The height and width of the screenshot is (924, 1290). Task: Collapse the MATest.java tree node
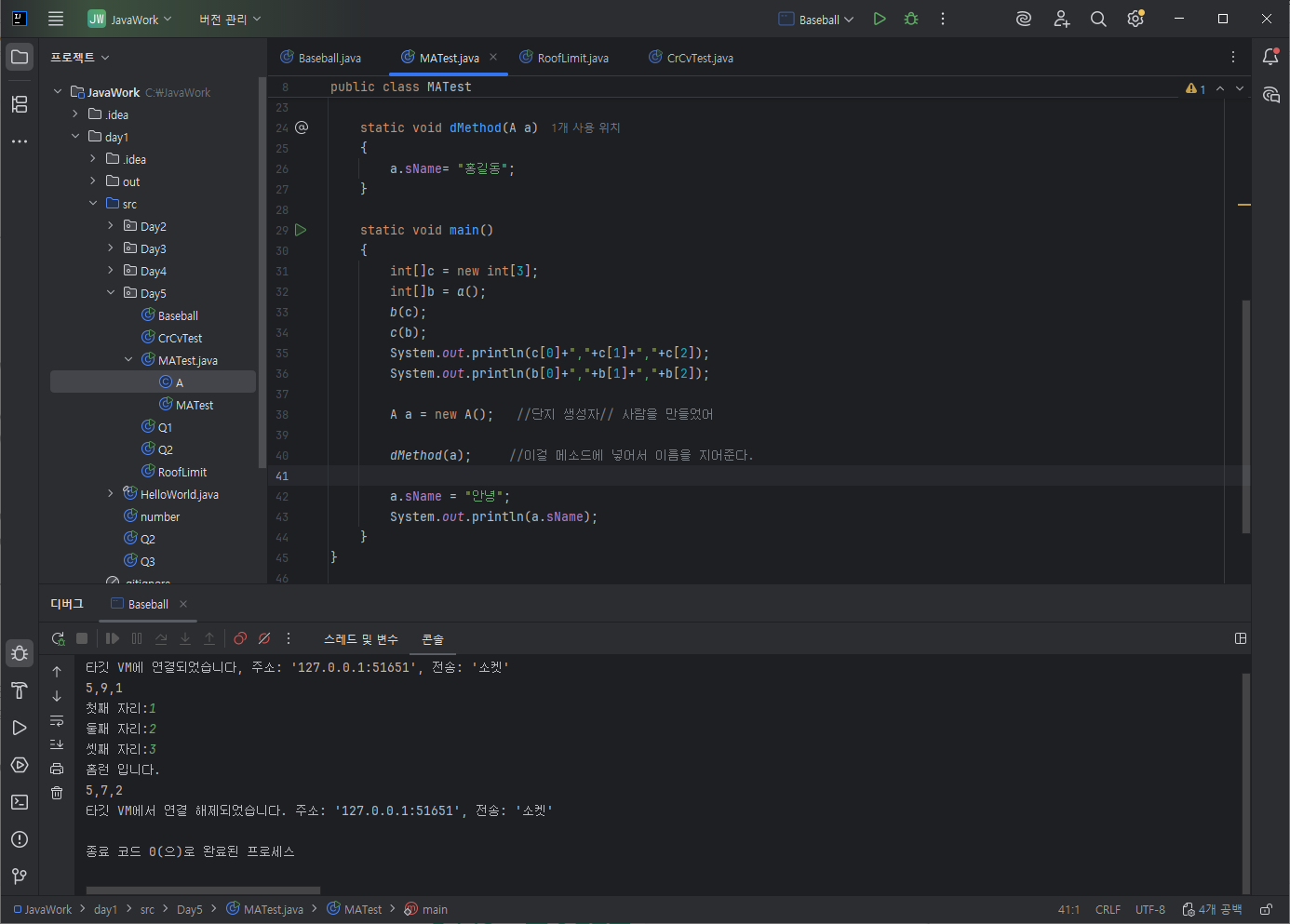(128, 360)
